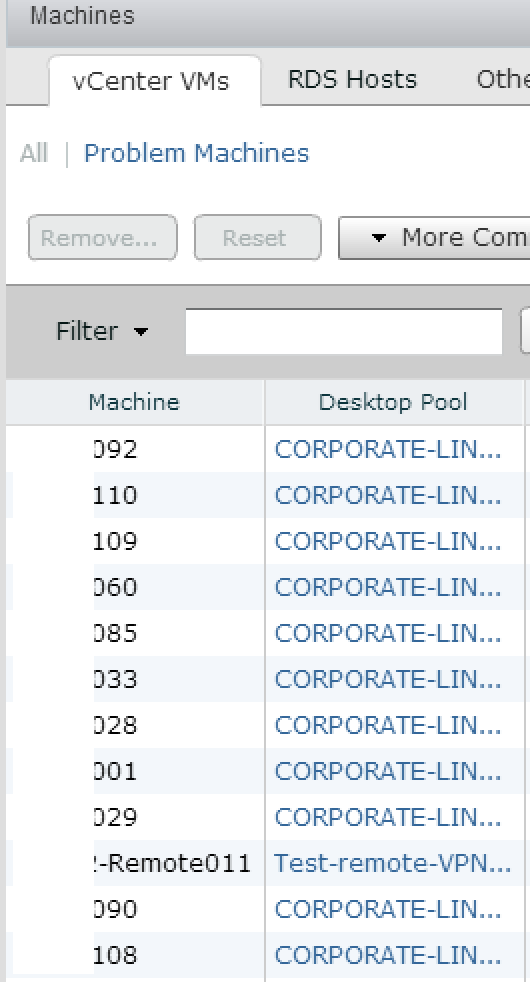This screenshot has height=982, width=530.
Task: Open Test-remote-VPN desktop pool link
Action: coord(392,863)
